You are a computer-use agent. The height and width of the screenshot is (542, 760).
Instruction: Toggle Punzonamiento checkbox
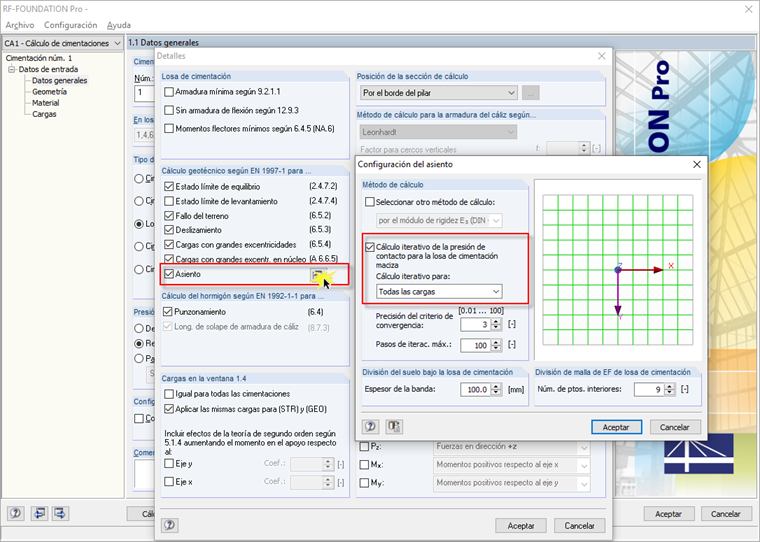[168, 312]
